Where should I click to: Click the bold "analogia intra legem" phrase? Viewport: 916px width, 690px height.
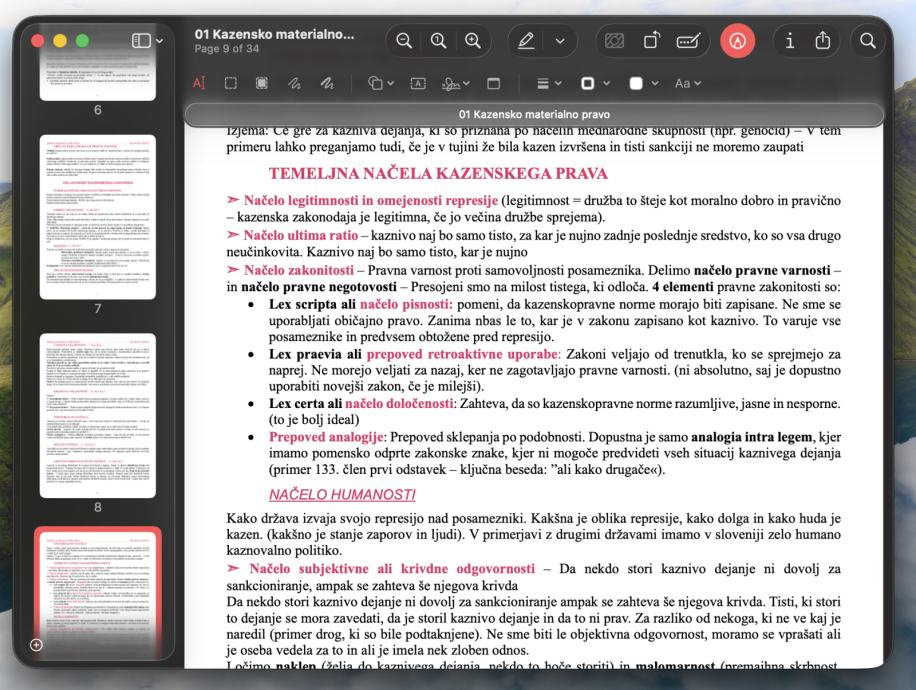tap(751, 437)
